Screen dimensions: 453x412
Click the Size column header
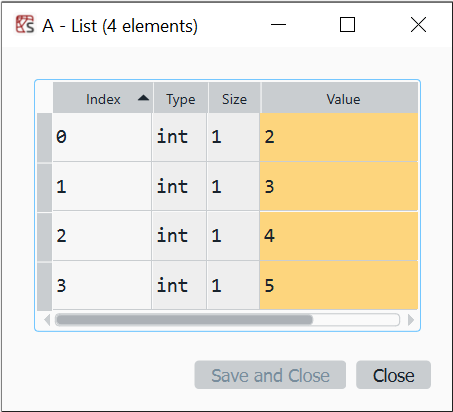(x=234, y=98)
